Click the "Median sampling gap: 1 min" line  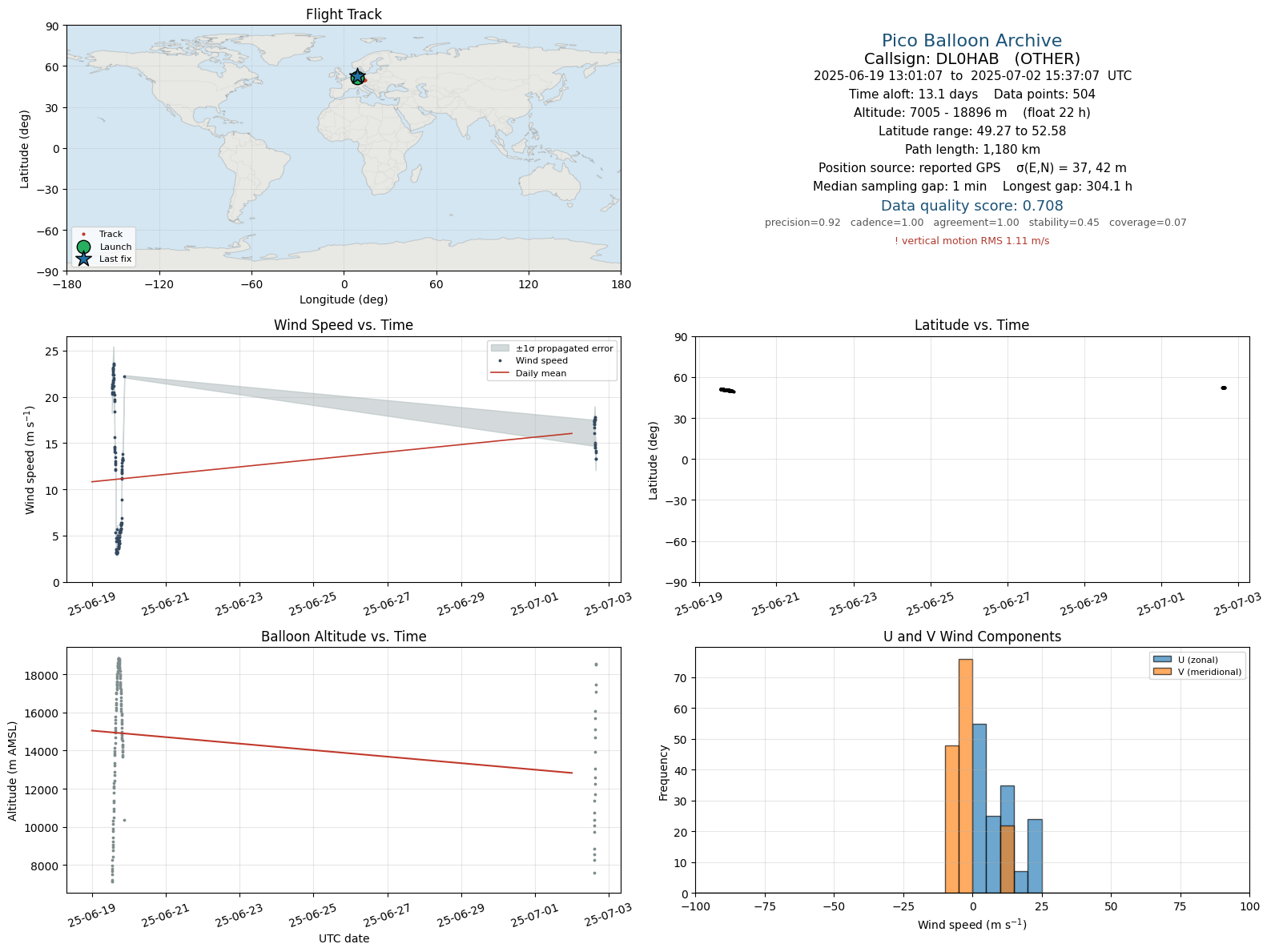972,187
